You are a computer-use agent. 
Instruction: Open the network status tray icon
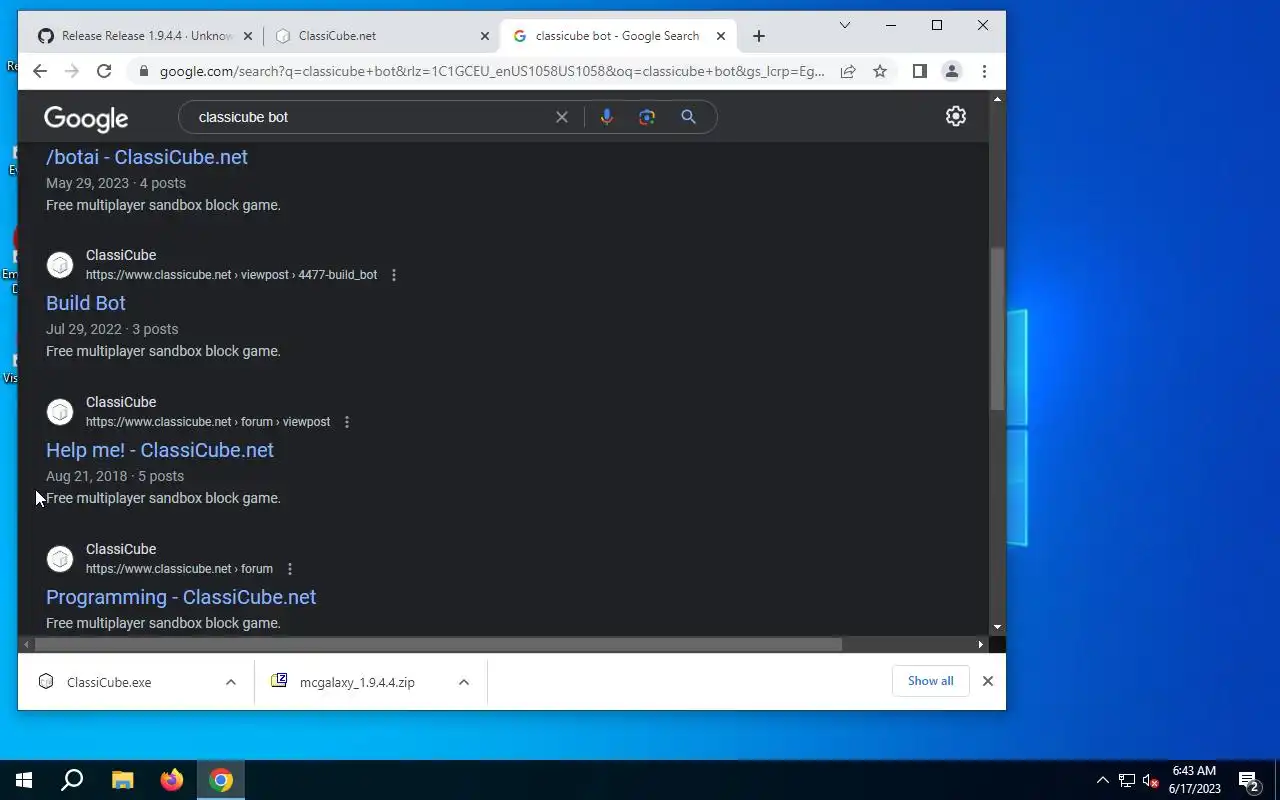point(1127,780)
